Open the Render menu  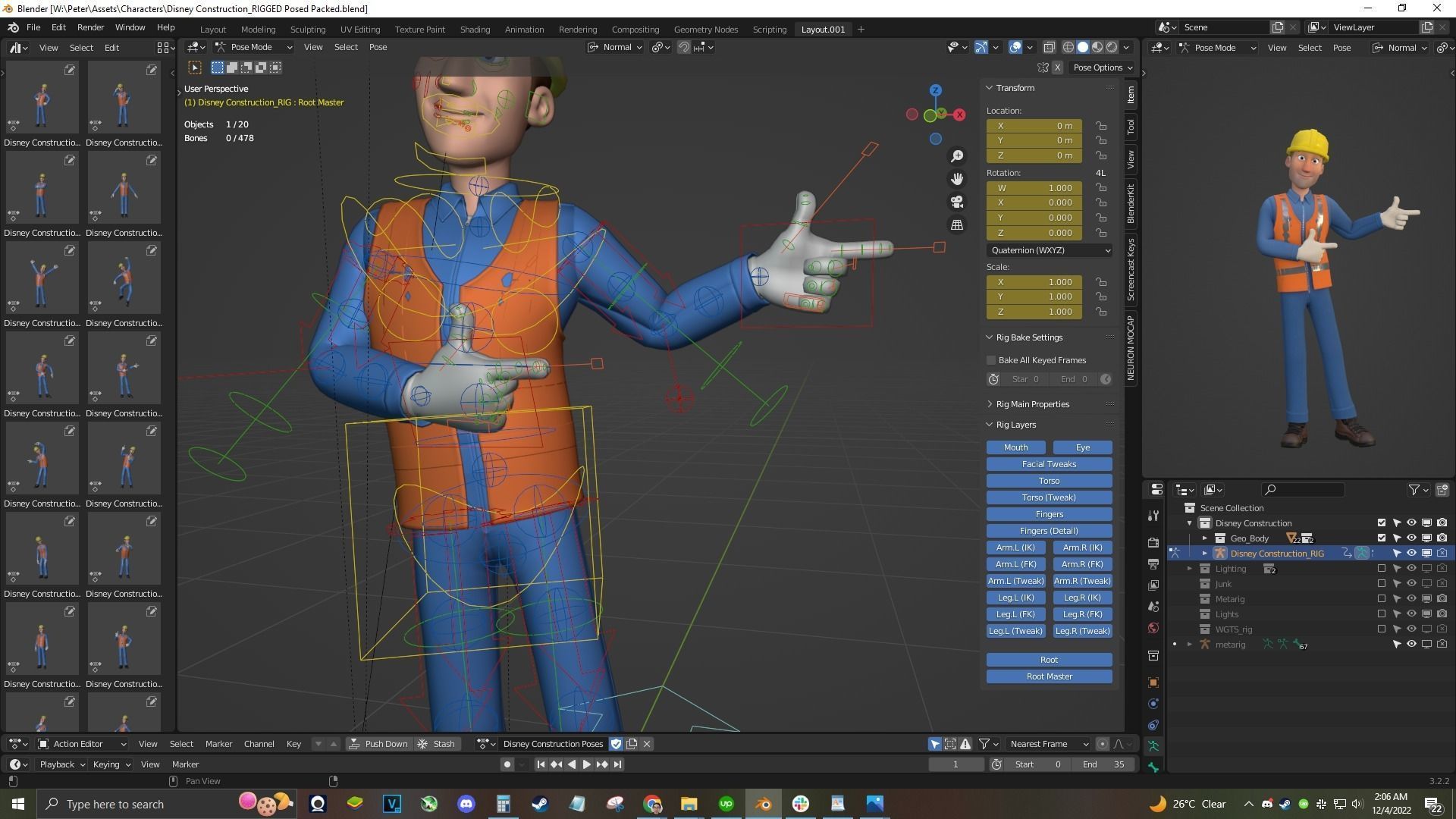pyautogui.click(x=90, y=27)
